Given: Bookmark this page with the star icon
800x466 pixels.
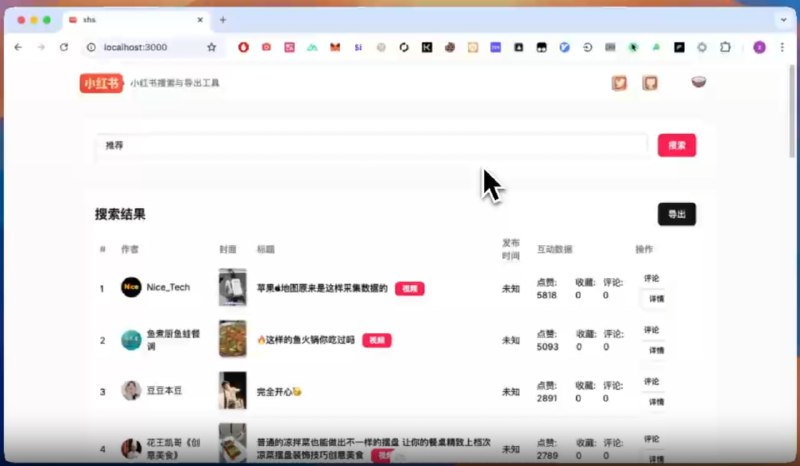Looking at the screenshot, I should coord(211,47).
